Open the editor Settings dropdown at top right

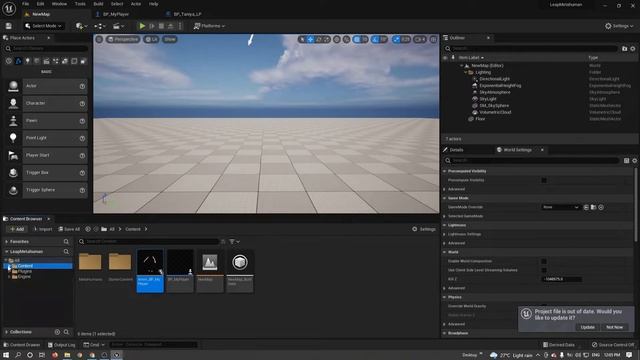619,26
